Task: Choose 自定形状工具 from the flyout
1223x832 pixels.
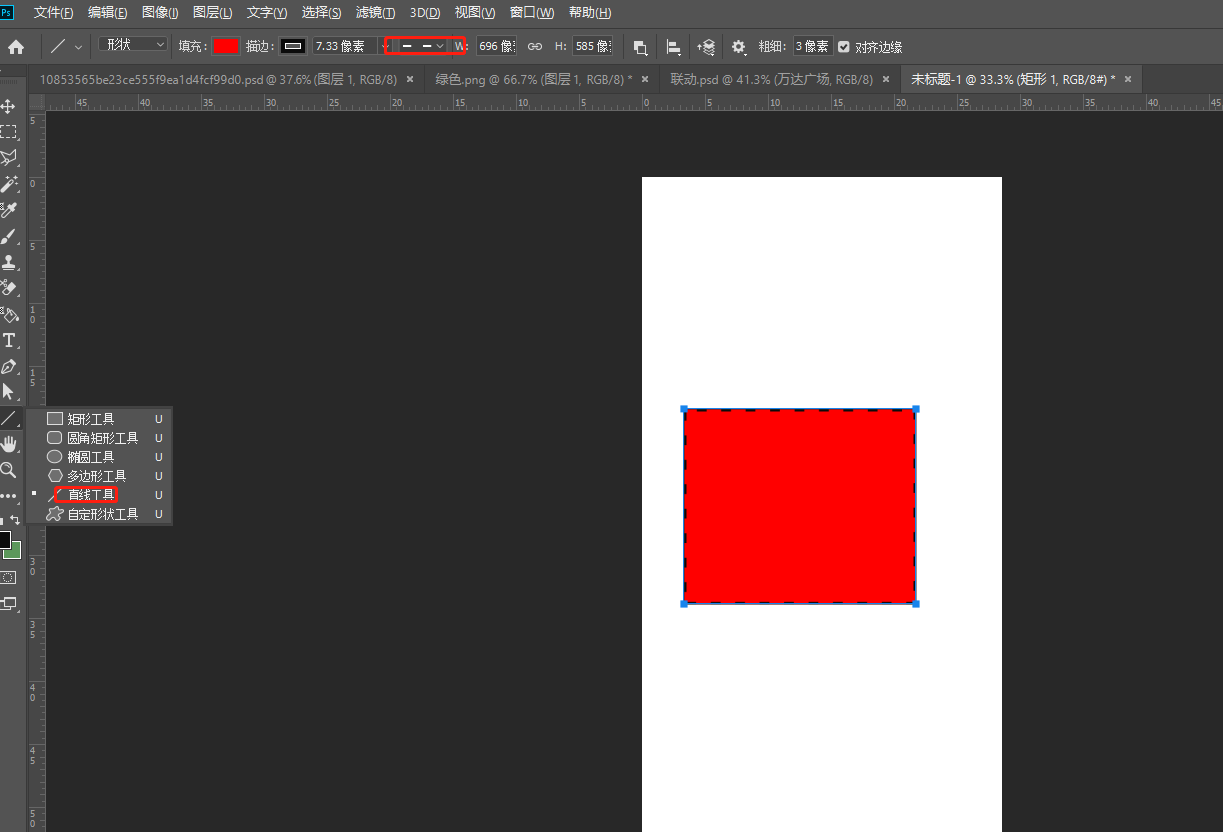Action: pyautogui.click(x=100, y=514)
